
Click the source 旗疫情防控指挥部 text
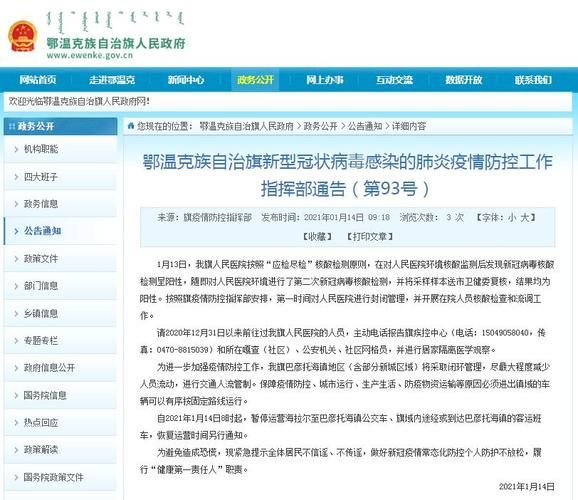tap(217, 218)
